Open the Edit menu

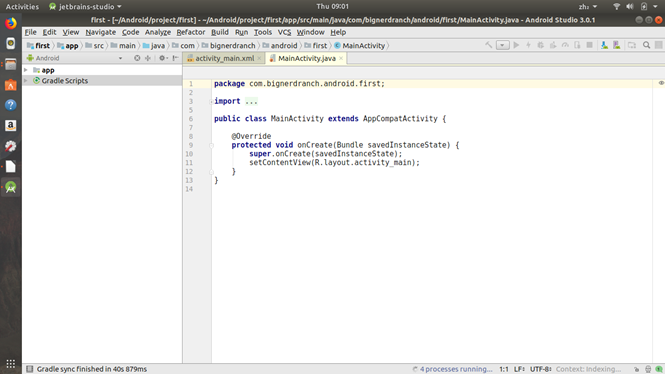[49, 32]
